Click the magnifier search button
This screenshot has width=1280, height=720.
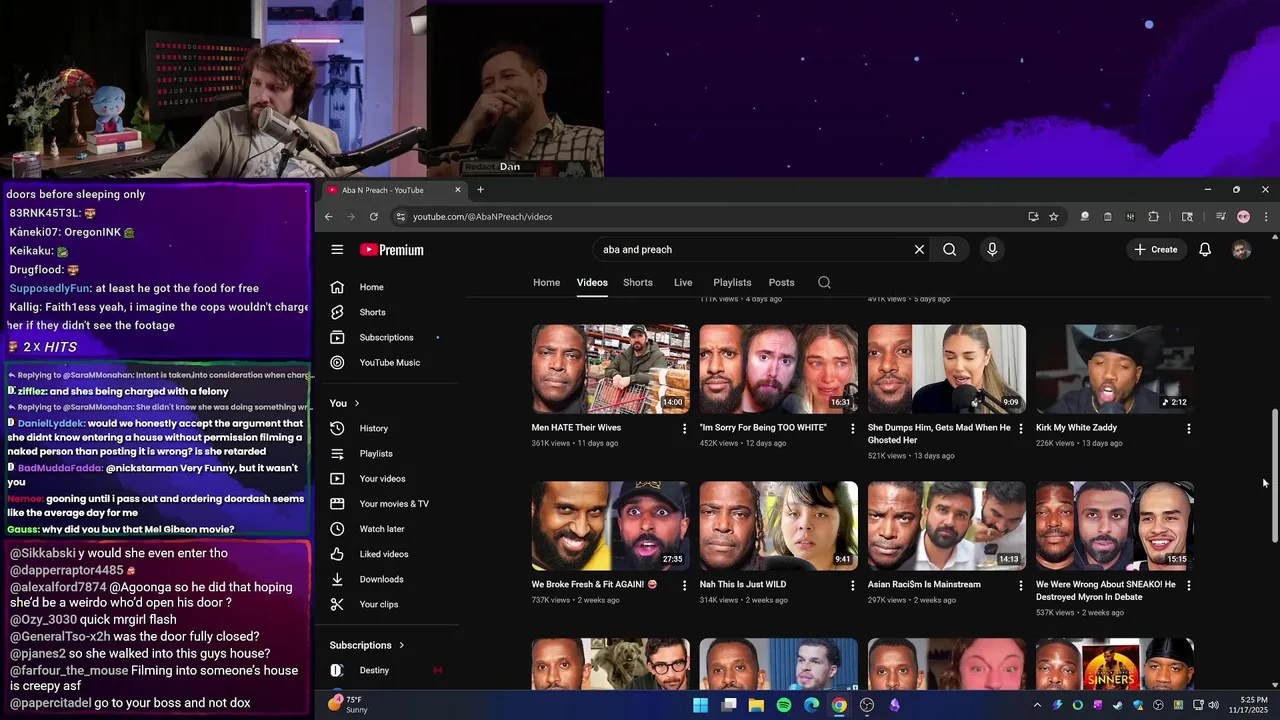(950, 250)
